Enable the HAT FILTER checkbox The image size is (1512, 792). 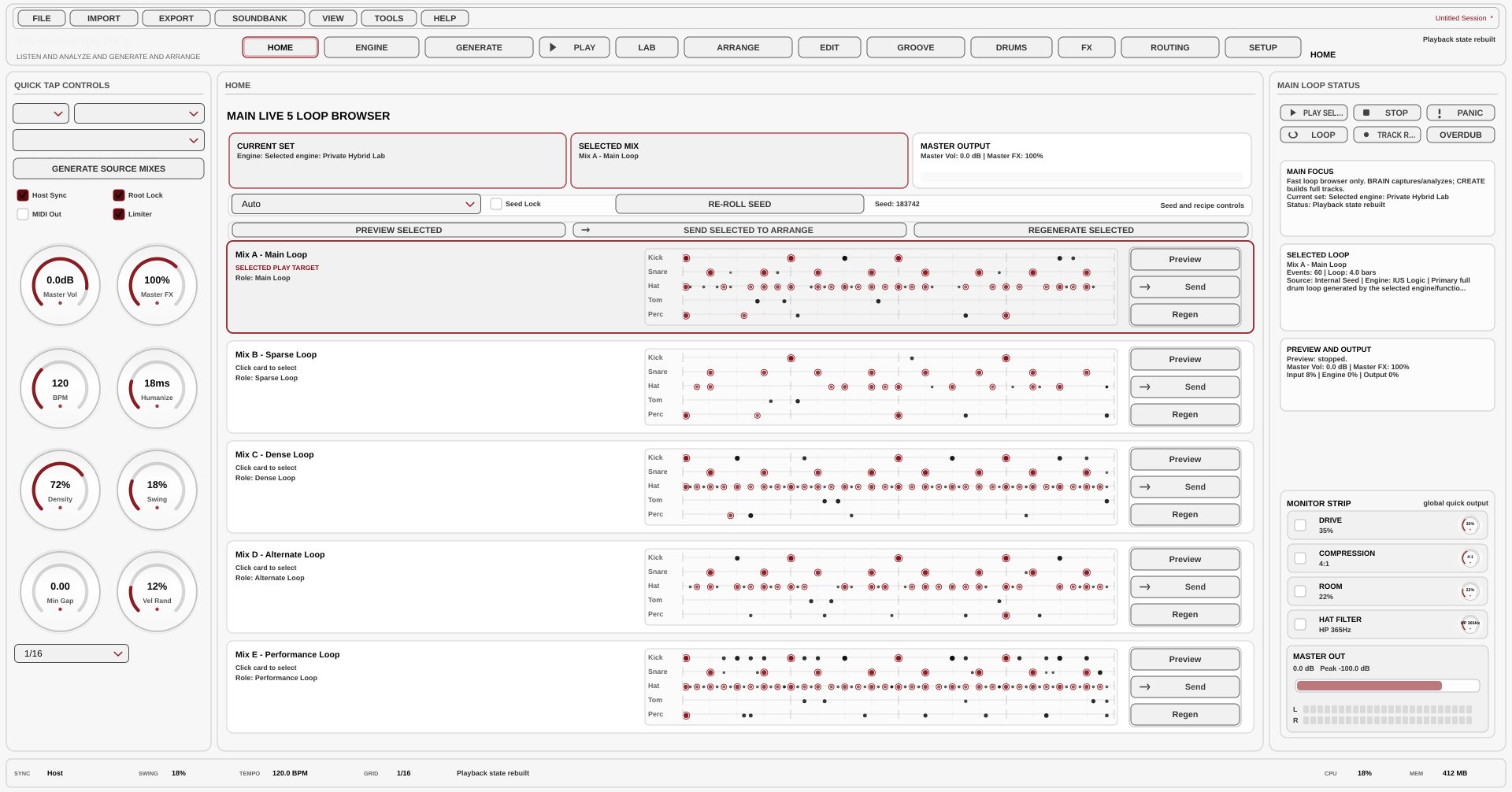point(1300,624)
